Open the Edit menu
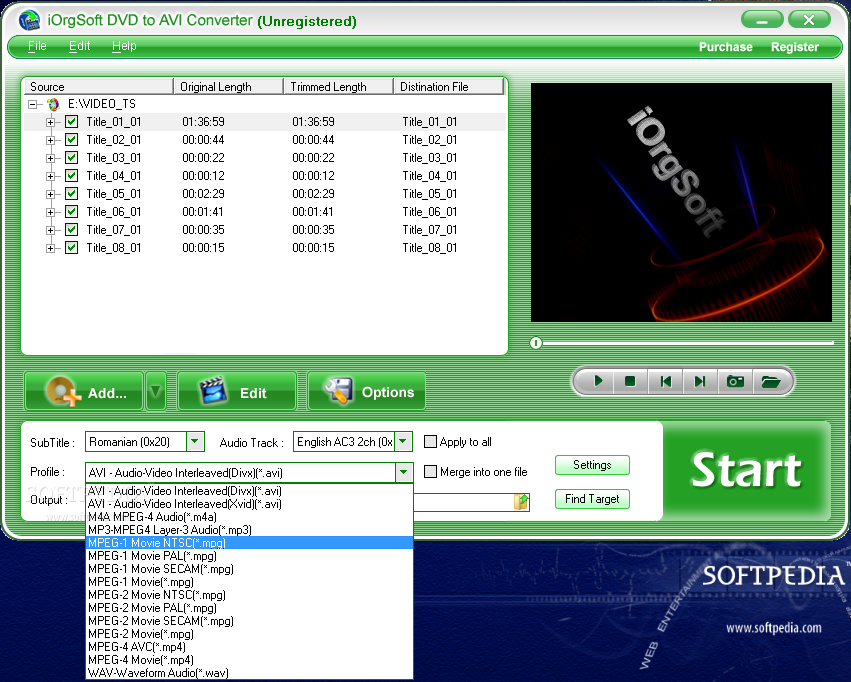This screenshot has height=682, width=851. pos(79,46)
